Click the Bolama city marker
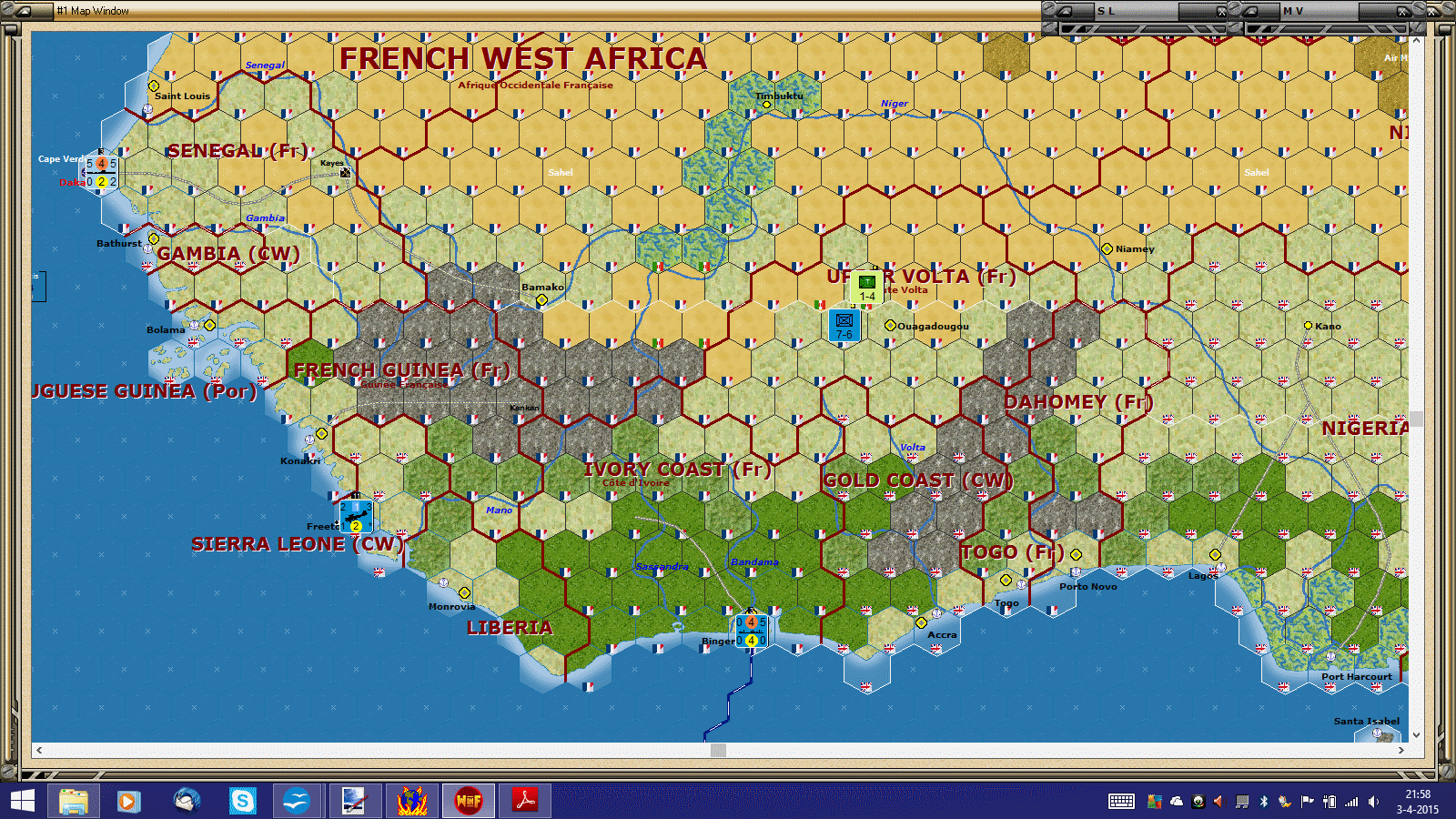 pyautogui.click(x=209, y=325)
